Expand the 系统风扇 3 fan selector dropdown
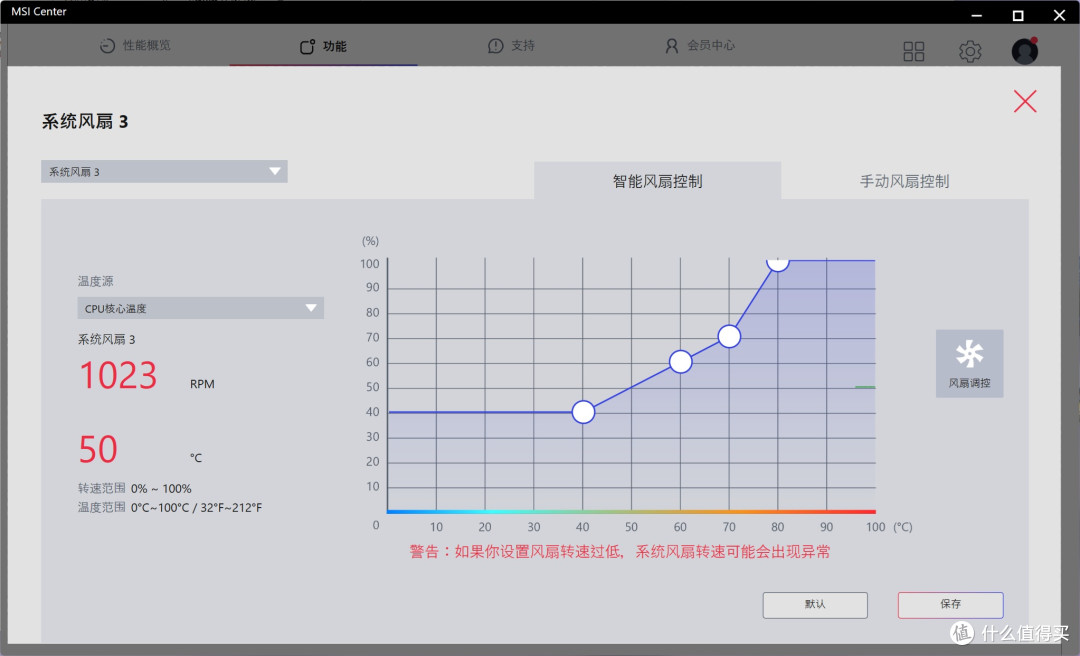Image resolution: width=1080 pixels, height=656 pixels. (164, 172)
